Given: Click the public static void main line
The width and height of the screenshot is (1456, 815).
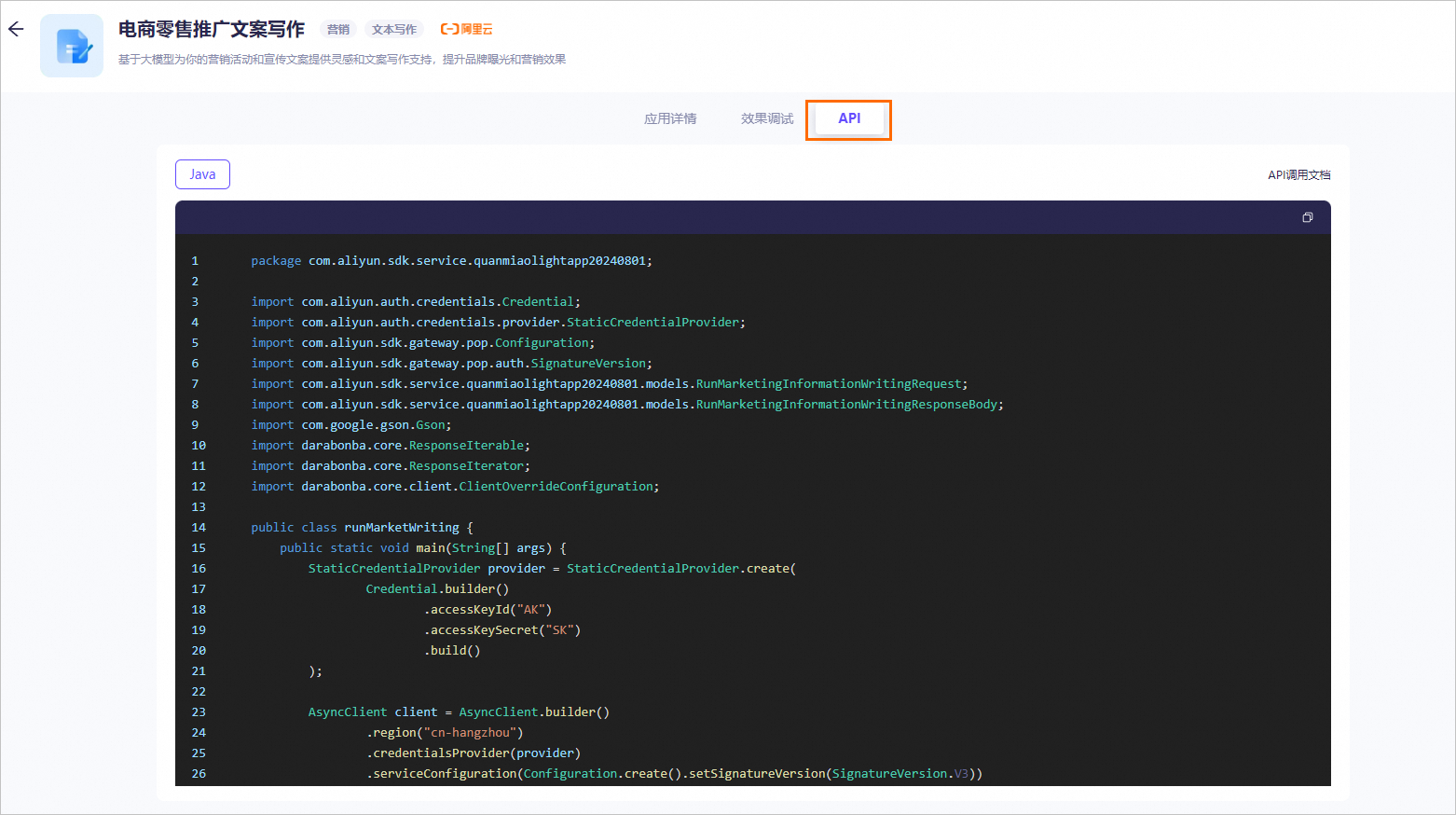Looking at the screenshot, I should (423, 548).
